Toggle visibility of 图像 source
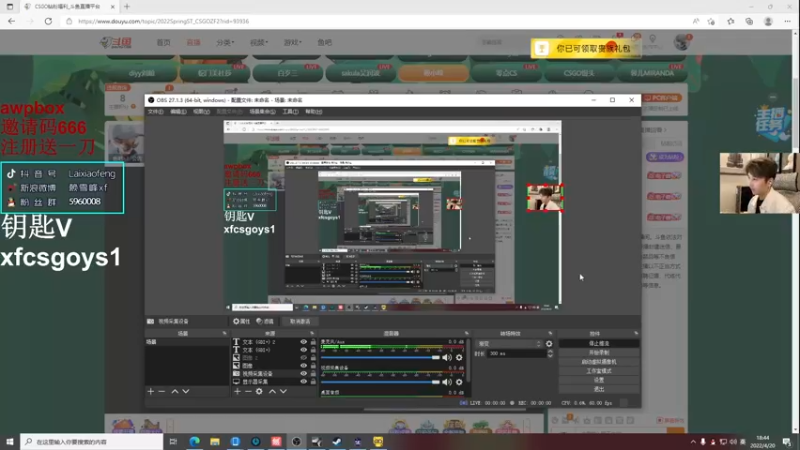 304,365
